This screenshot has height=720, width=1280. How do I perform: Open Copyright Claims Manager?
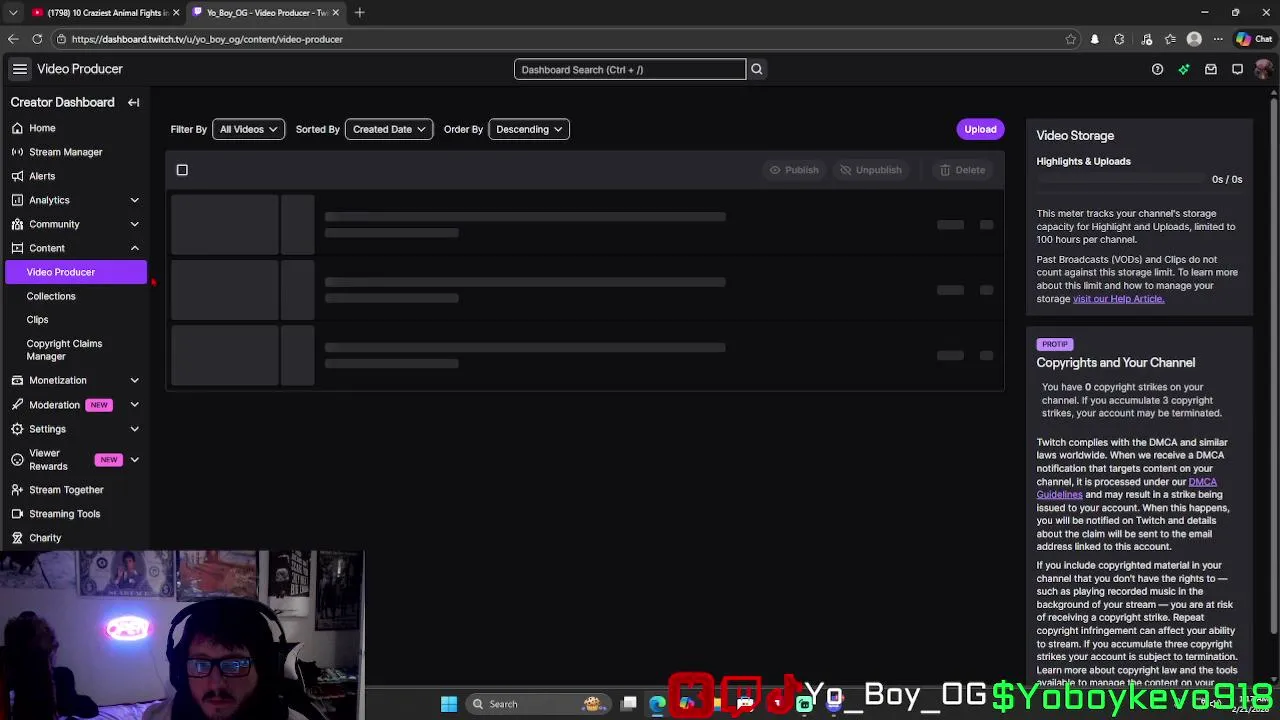click(x=64, y=350)
